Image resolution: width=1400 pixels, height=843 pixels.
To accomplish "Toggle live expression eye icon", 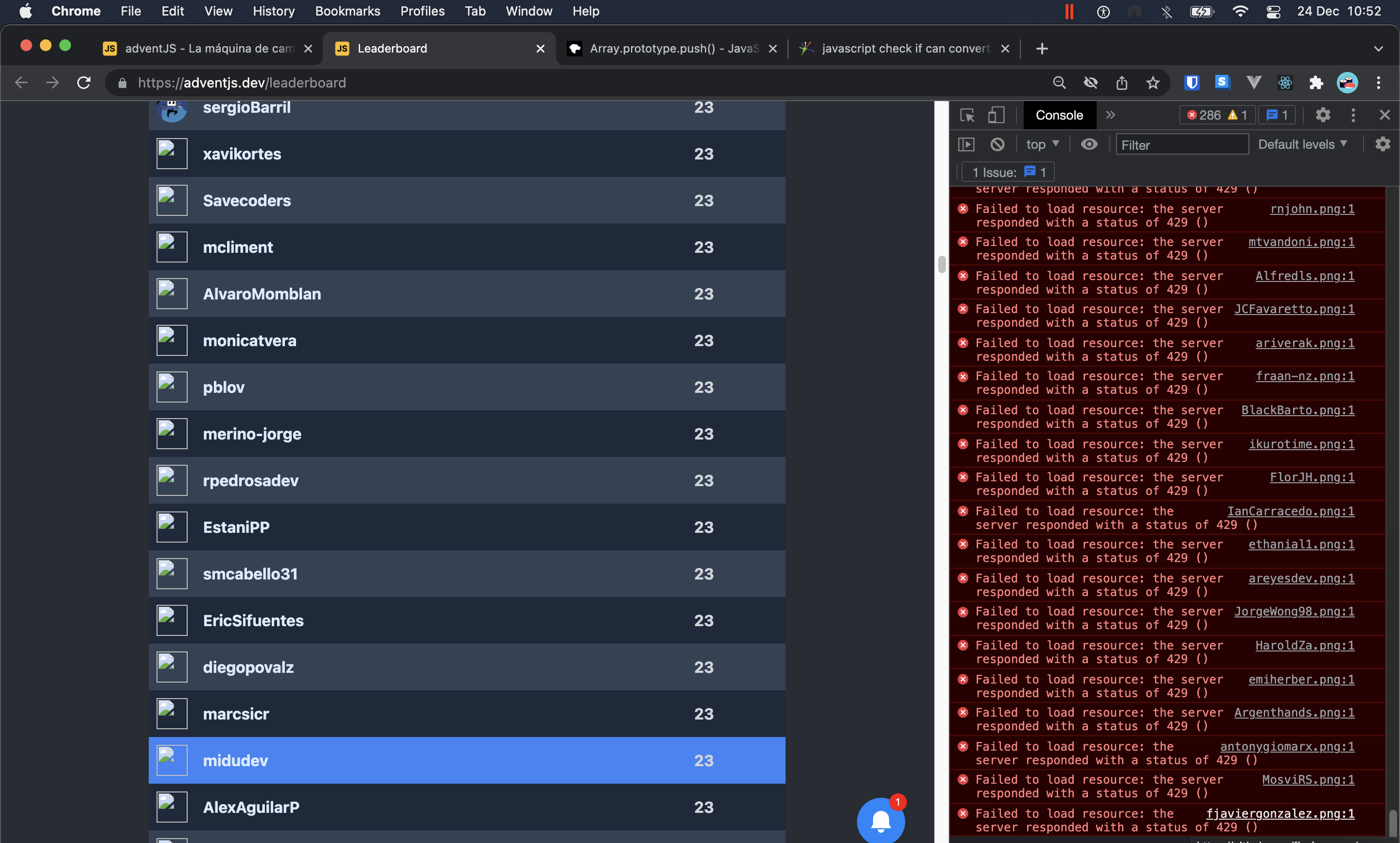I will point(1089,144).
